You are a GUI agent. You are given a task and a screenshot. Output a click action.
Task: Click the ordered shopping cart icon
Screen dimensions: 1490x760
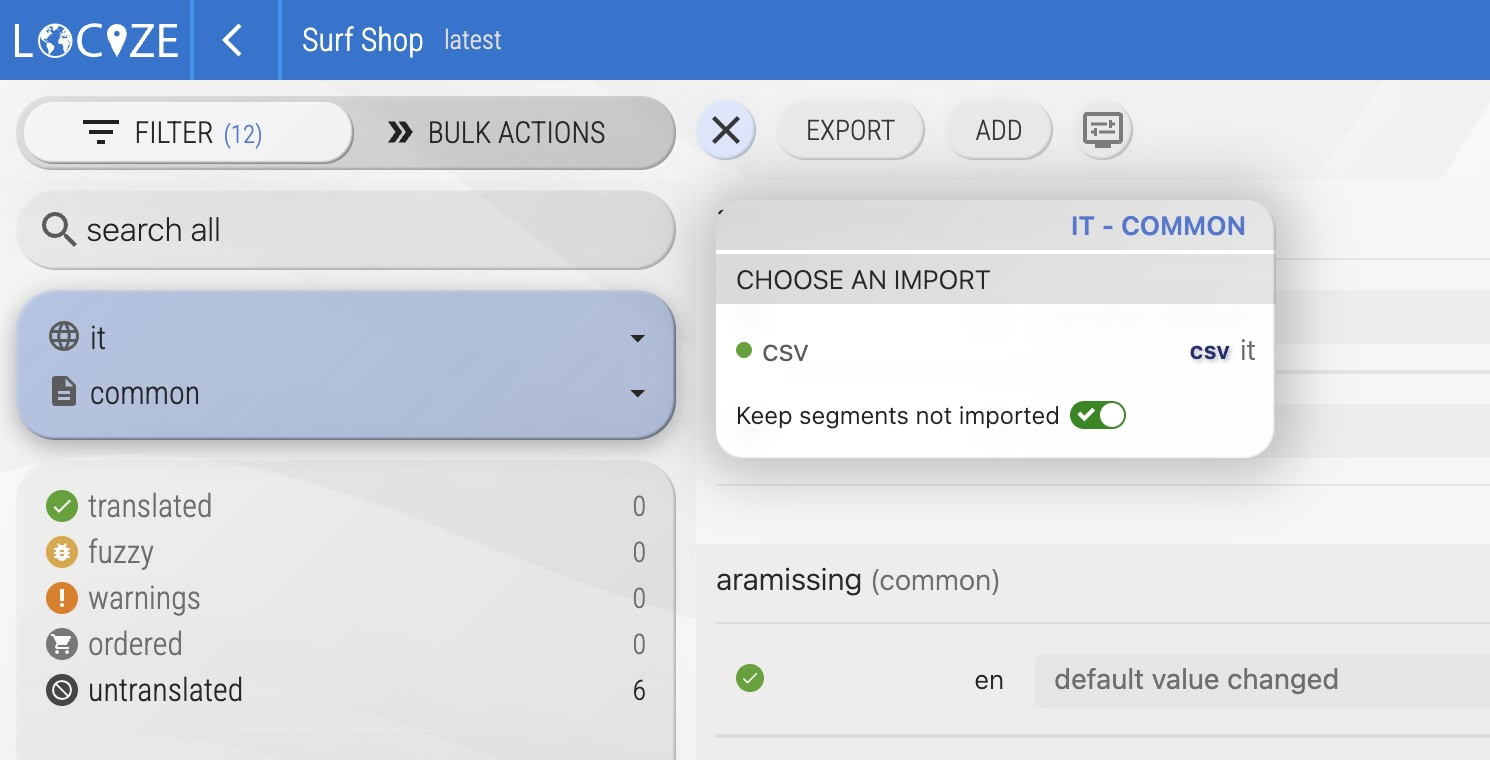(x=62, y=644)
